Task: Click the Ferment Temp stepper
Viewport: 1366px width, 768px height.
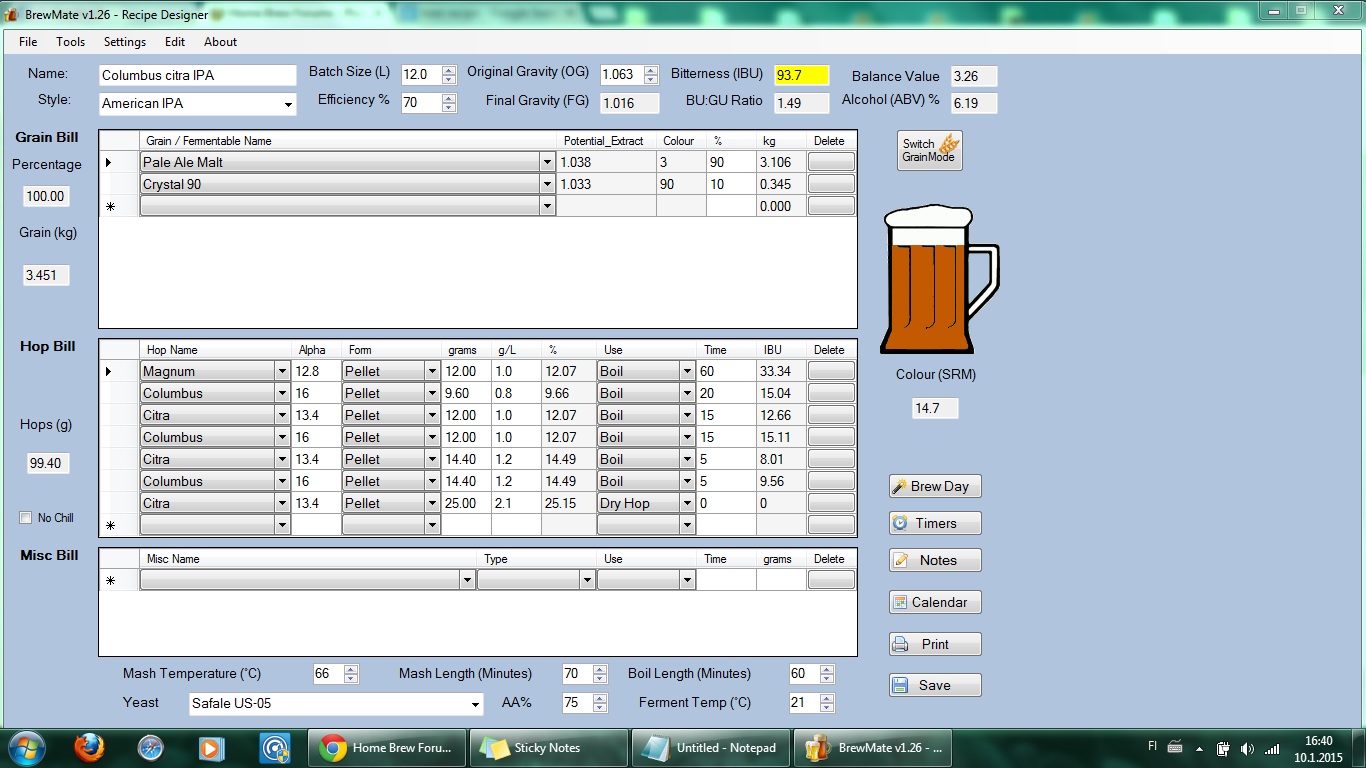Action: (826, 704)
